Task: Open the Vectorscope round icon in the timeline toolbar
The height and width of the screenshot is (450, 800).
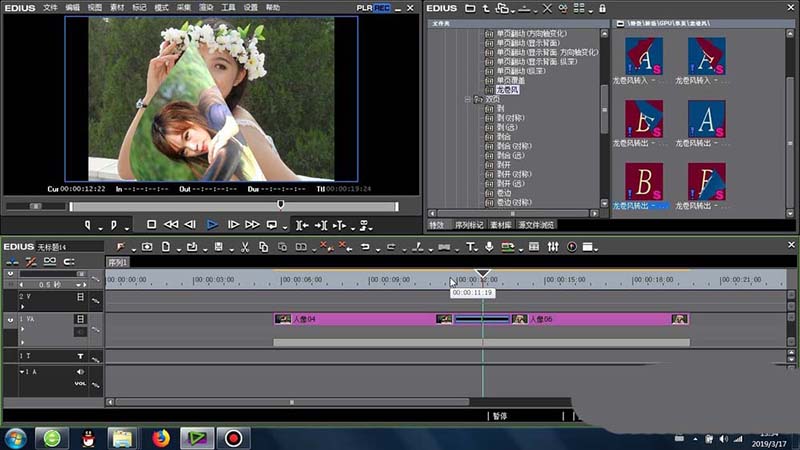Action: point(572,247)
